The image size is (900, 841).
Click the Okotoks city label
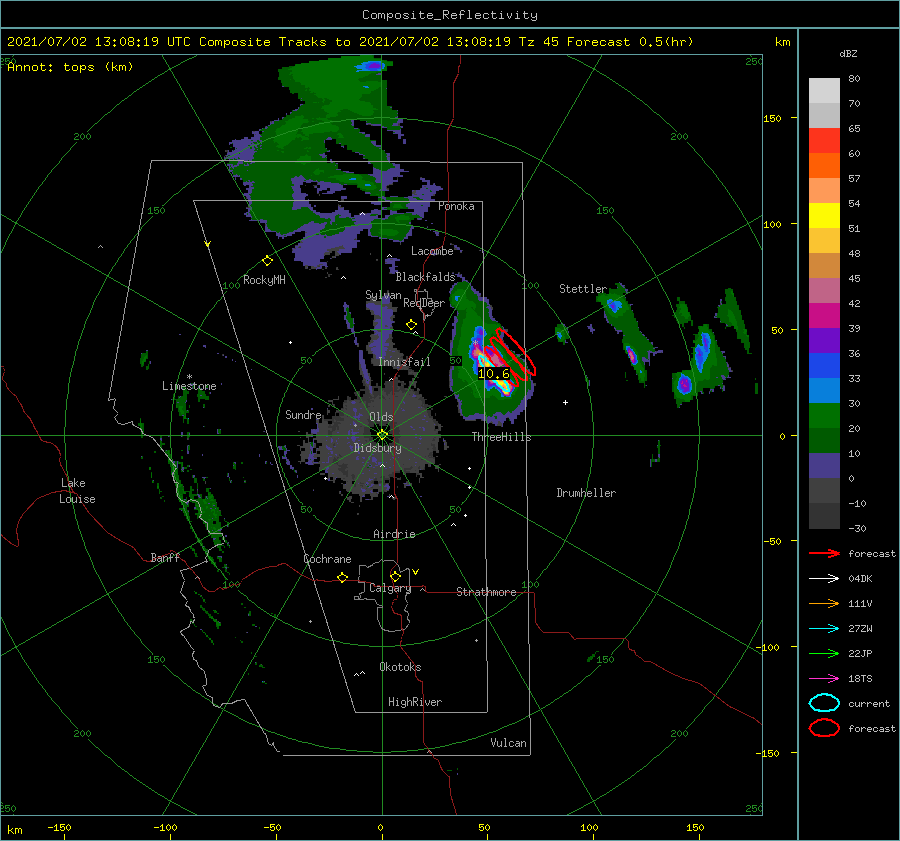(400, 667)
